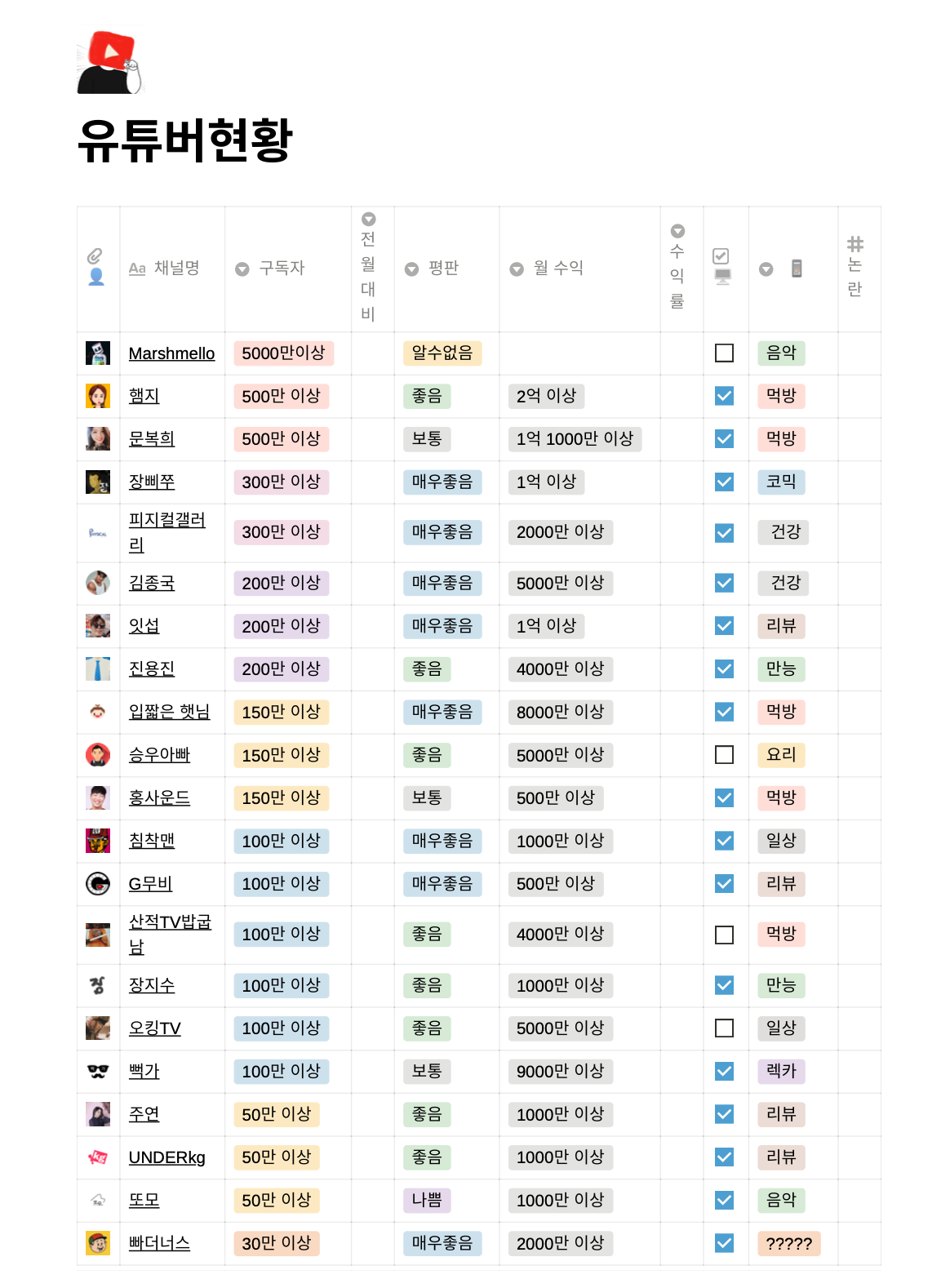
Task: Open the UNDERkg channel page
Action: (166, 1157)
